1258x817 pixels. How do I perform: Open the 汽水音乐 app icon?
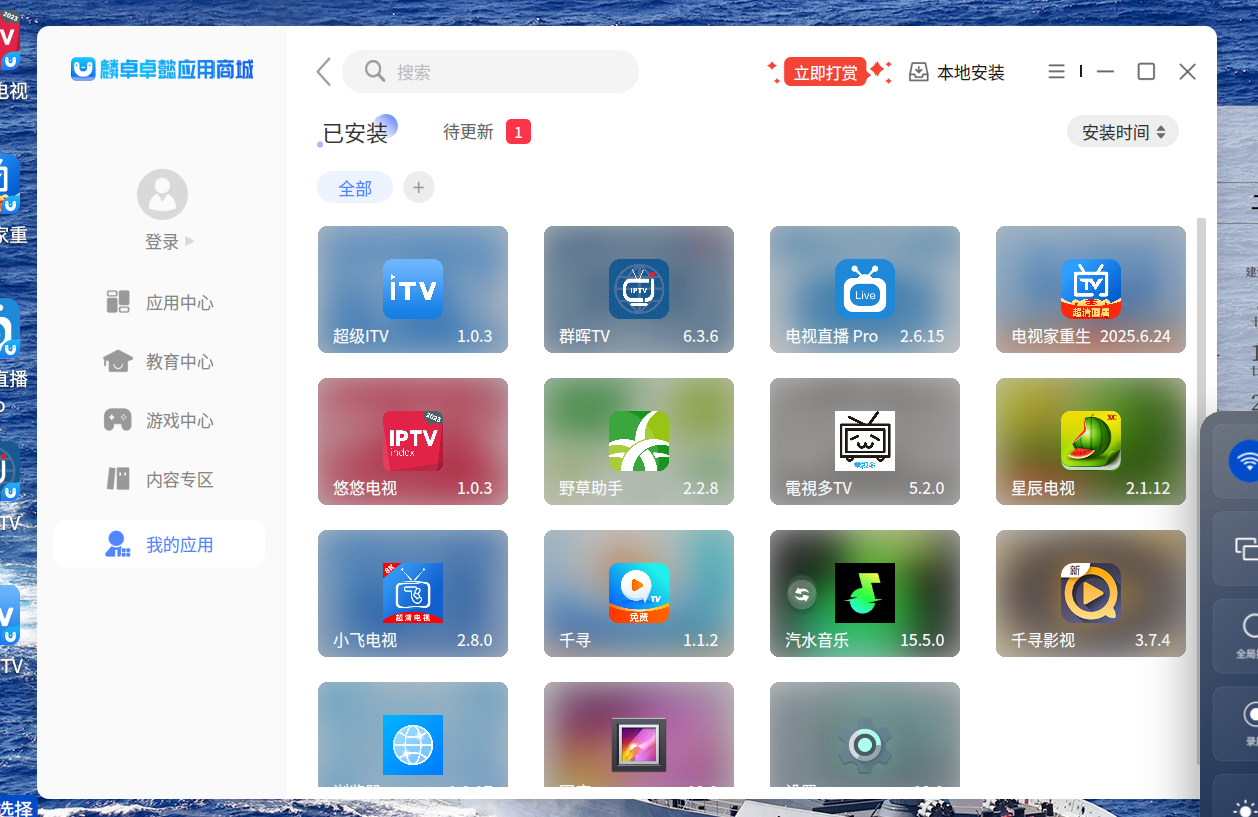click(865, 593)
